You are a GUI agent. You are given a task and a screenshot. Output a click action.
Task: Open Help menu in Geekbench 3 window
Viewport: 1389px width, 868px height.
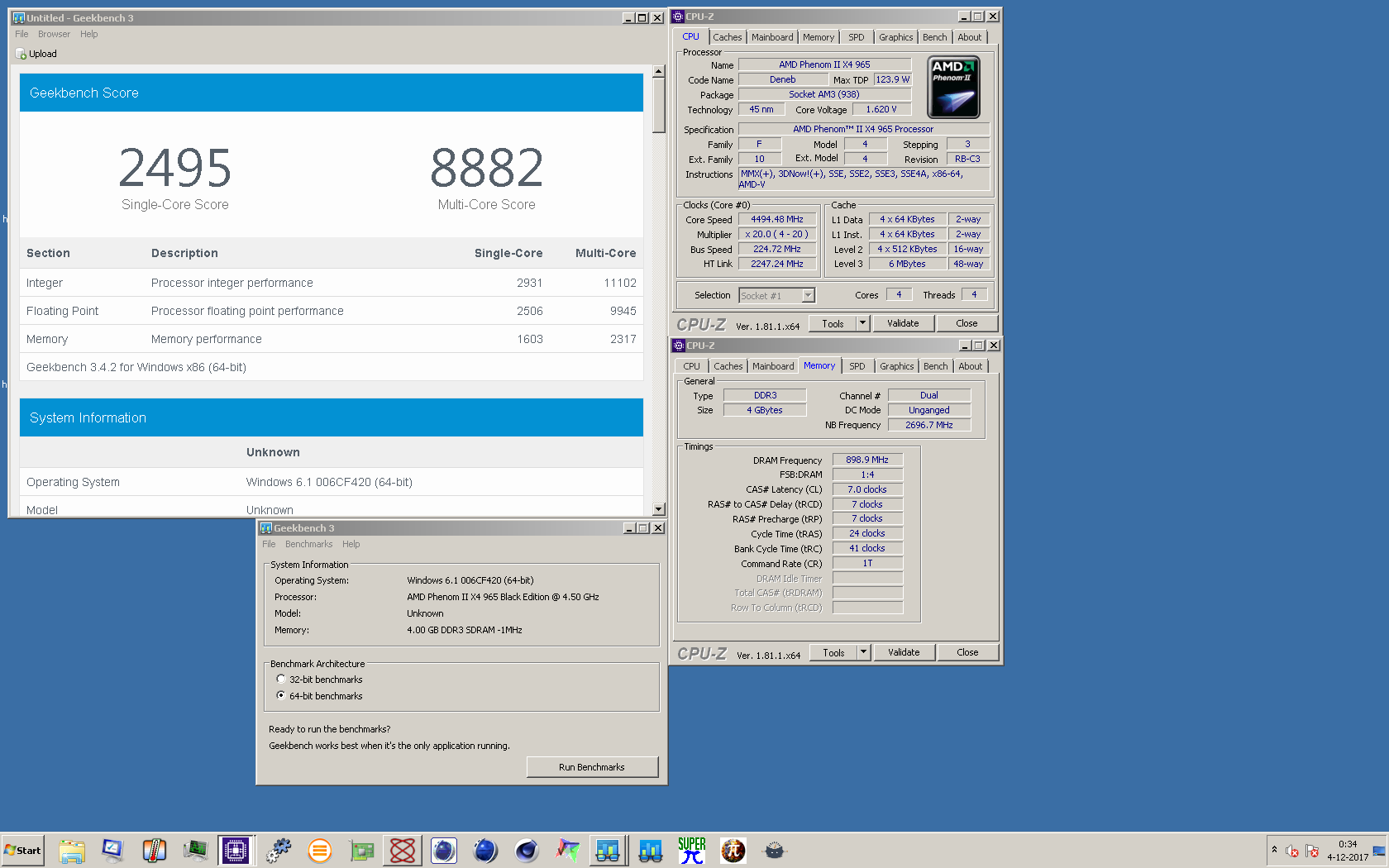coord(351,544)
